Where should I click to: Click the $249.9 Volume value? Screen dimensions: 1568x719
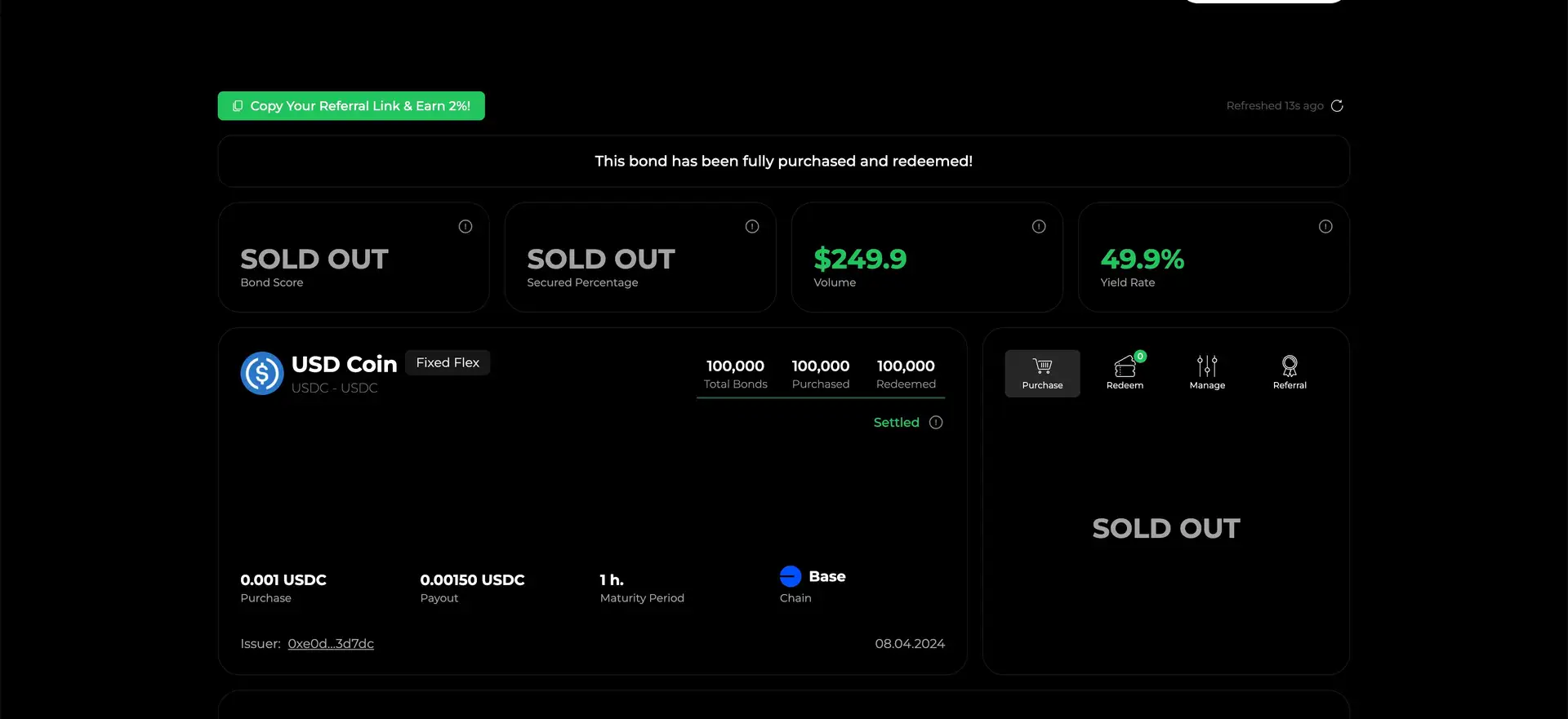click(x=860, y=260)
